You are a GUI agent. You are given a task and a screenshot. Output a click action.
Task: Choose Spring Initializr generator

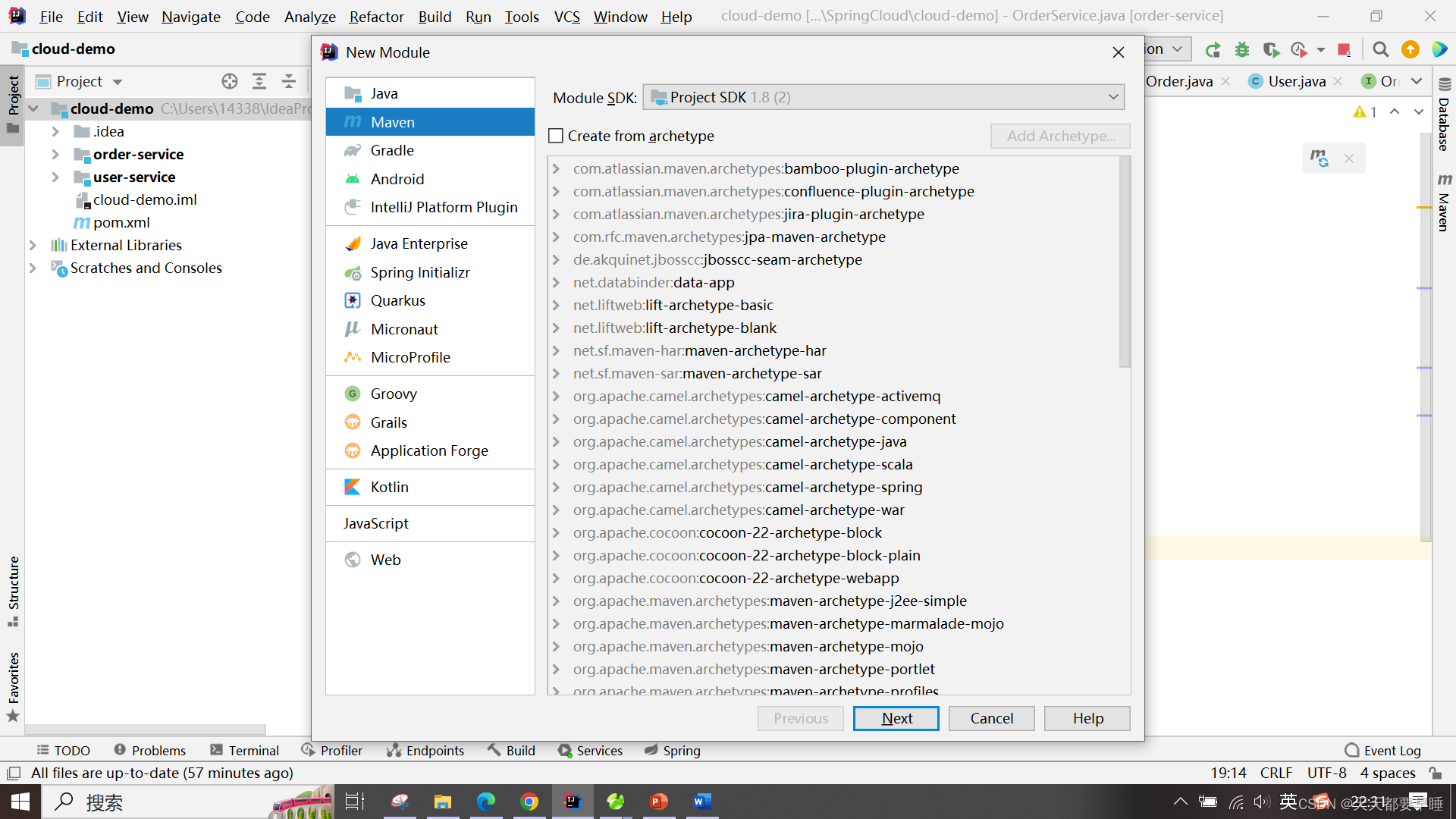pos(430,272)
